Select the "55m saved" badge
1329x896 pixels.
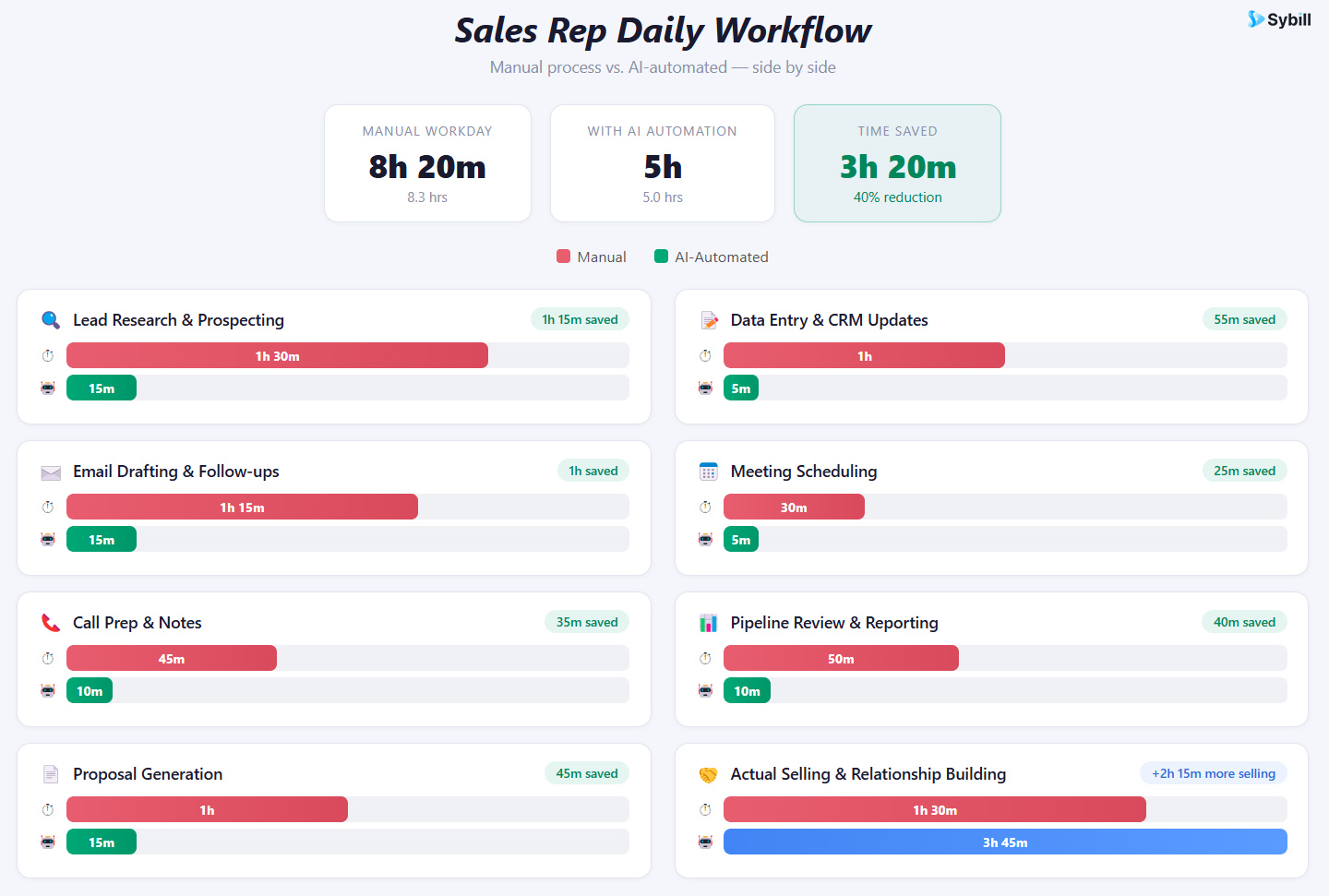click(x=1244, y=319)
